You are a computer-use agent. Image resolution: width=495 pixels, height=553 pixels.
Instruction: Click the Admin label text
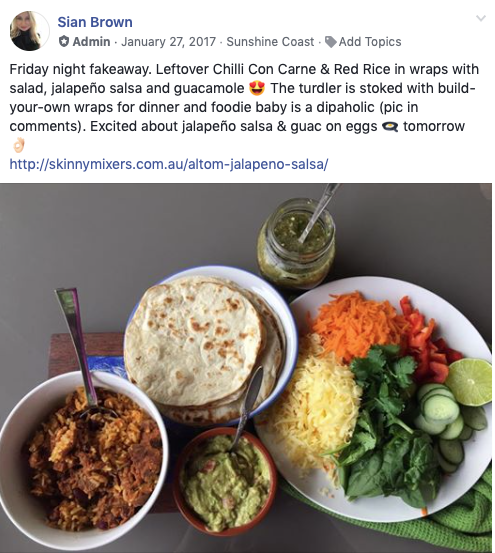pos(91,42)
